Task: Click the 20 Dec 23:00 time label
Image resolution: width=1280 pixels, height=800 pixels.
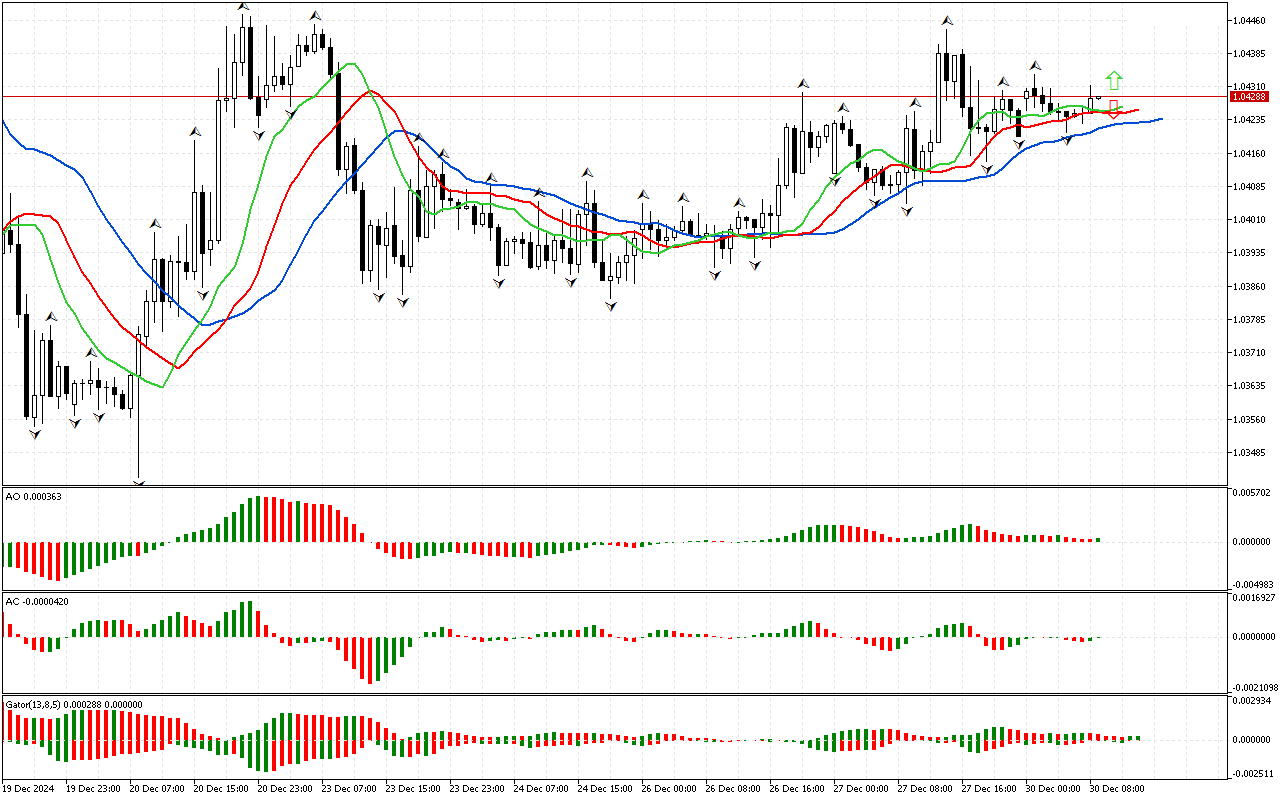Action: tap(286, 788)
